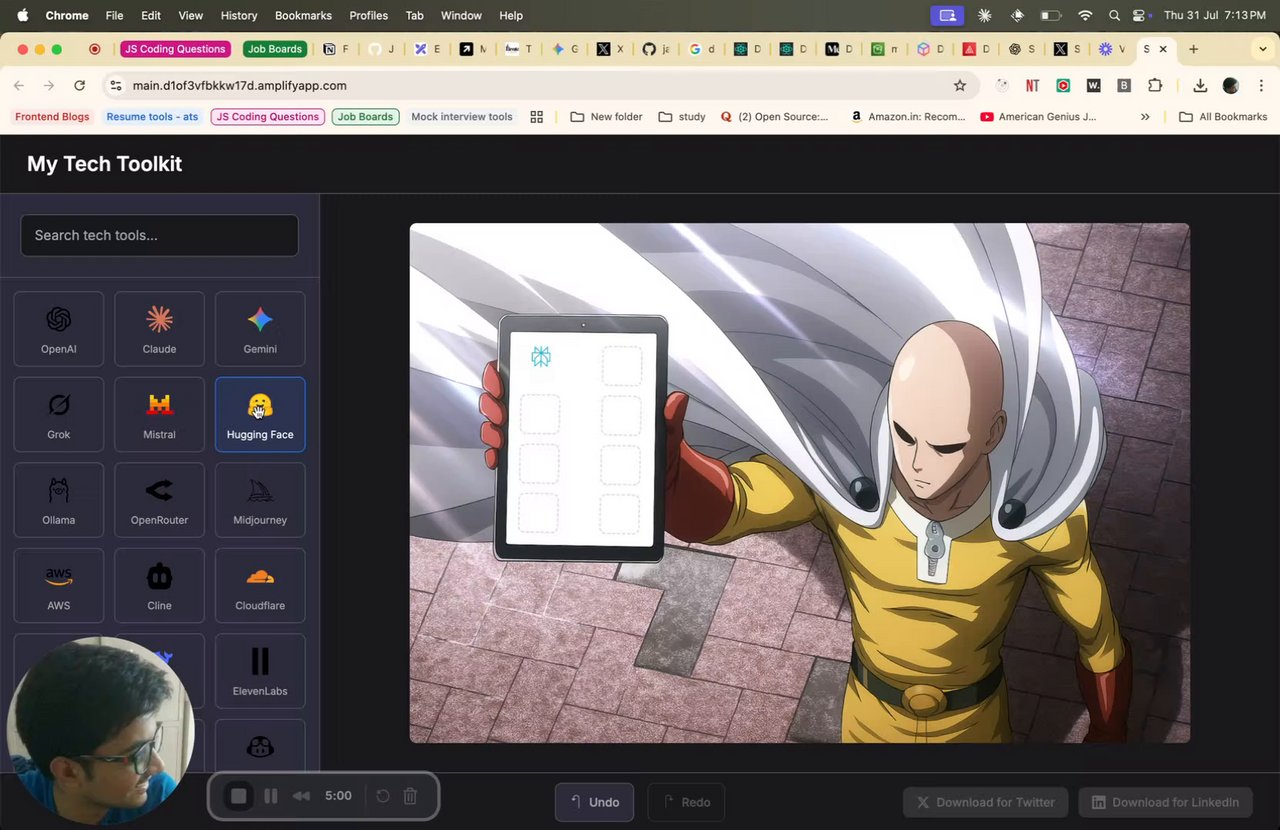
Task: Select the Midjourney tool card
Action: point(260,500)
